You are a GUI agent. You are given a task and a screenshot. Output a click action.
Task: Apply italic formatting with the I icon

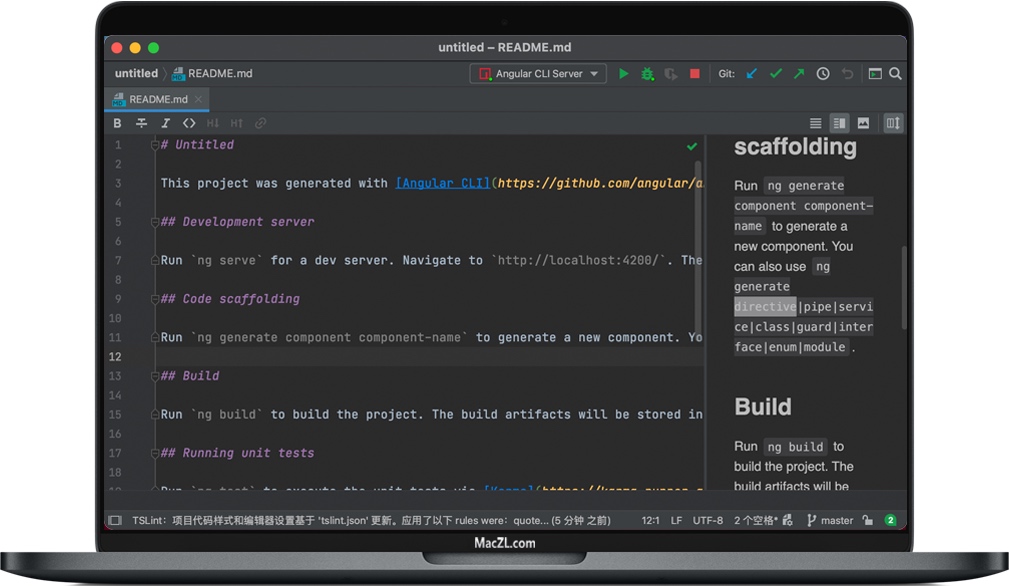pyautogui.click(x=166, y=122)
